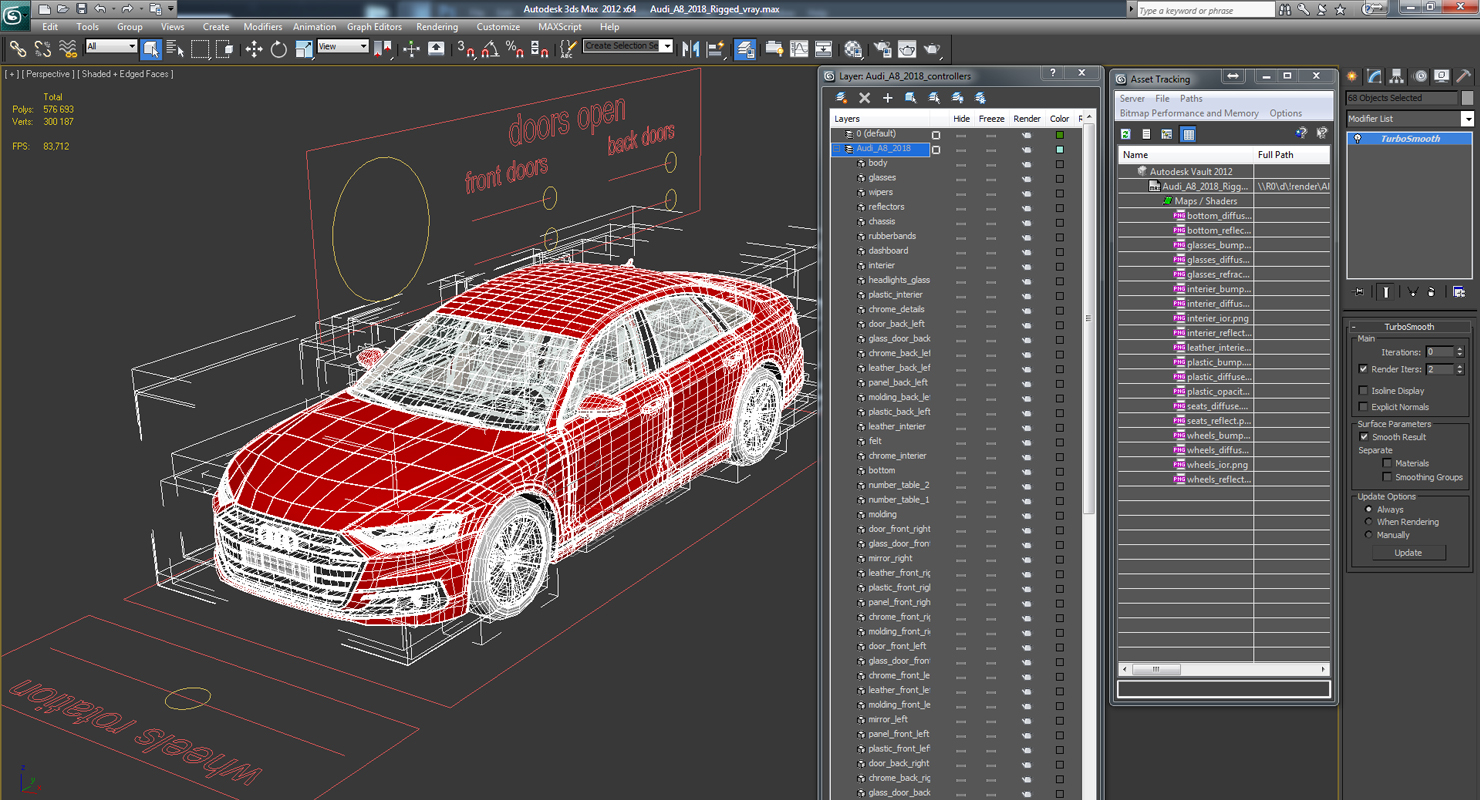Add selected objects to highlighted layer

tap(887, 98)
